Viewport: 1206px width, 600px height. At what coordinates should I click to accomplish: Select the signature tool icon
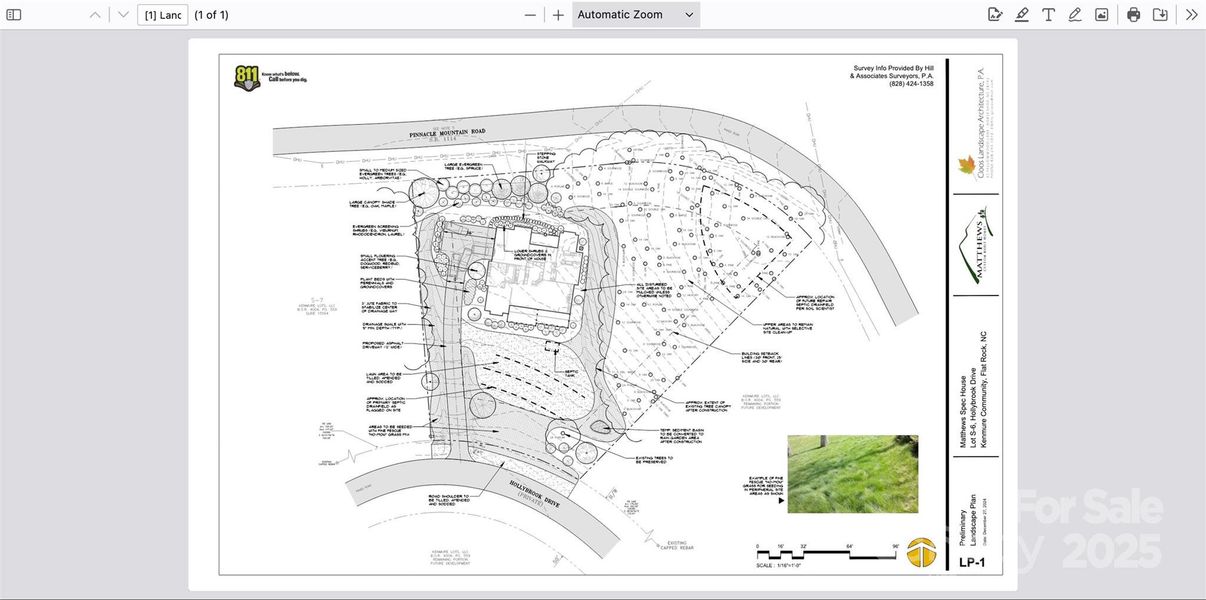pos(995,15)
